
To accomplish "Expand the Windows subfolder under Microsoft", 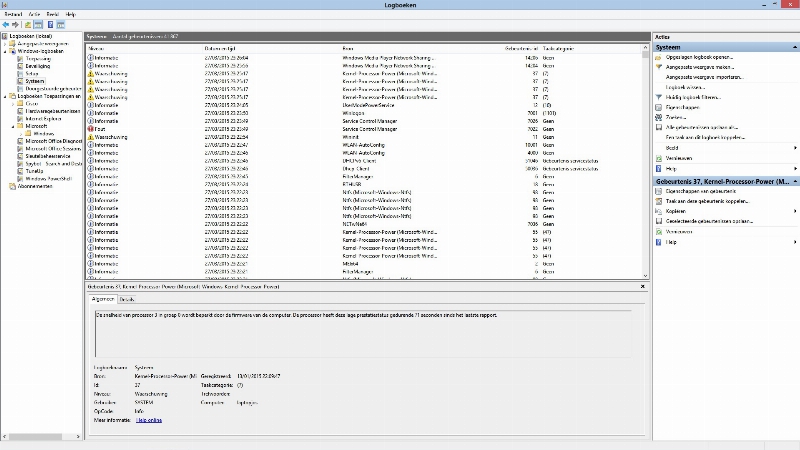I will (21, 134).
